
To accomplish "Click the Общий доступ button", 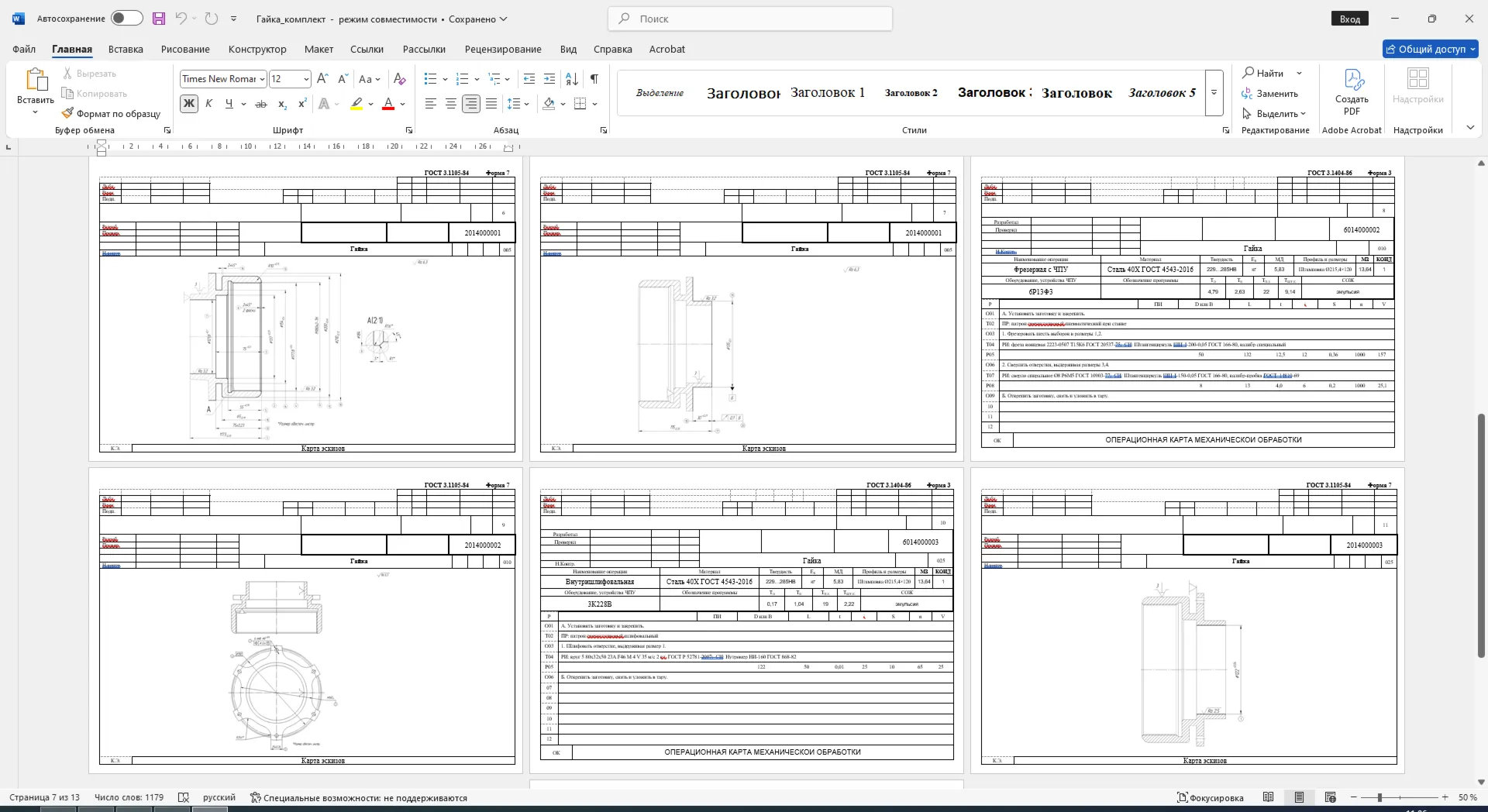I will click(1431, 49).
